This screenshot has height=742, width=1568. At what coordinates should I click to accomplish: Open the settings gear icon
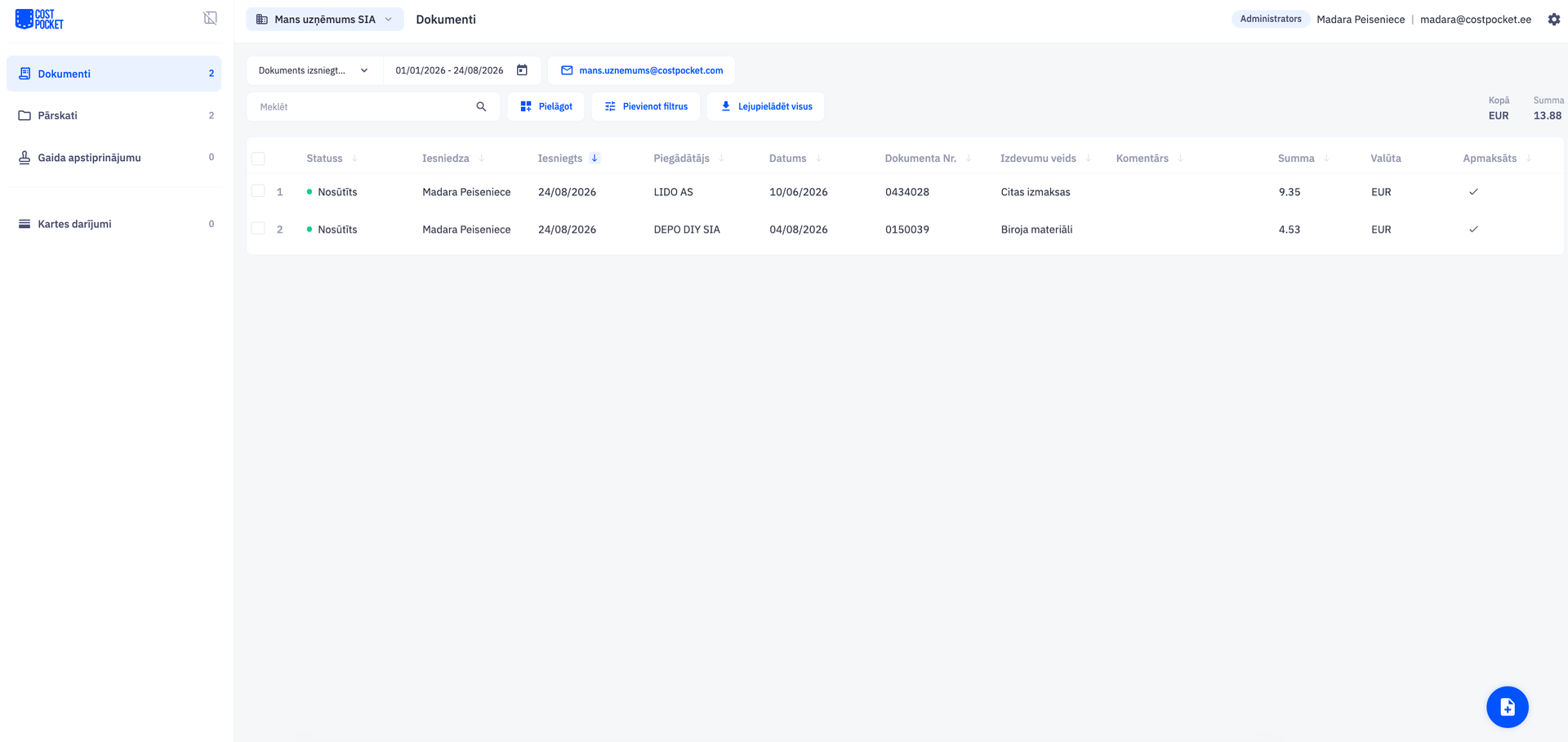(x=1553, y=20)
